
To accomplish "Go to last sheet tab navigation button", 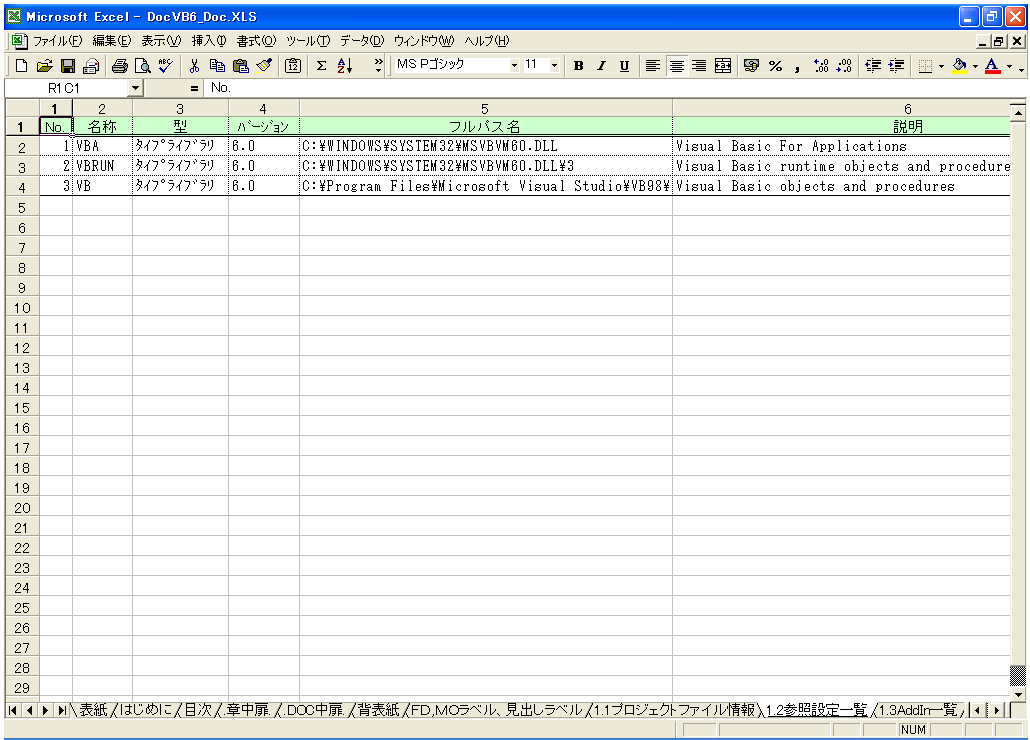I will coord(62,710).
